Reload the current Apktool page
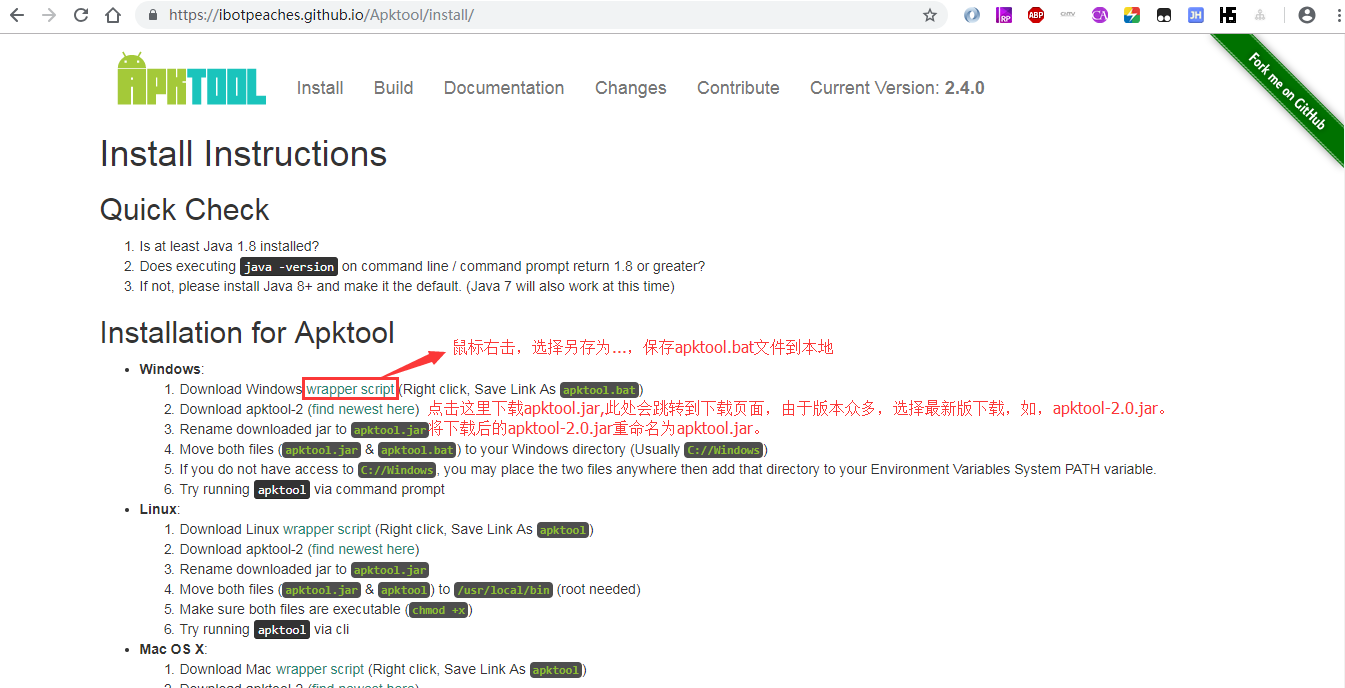This screenshot has width=1345, height=688. [81, 15]
